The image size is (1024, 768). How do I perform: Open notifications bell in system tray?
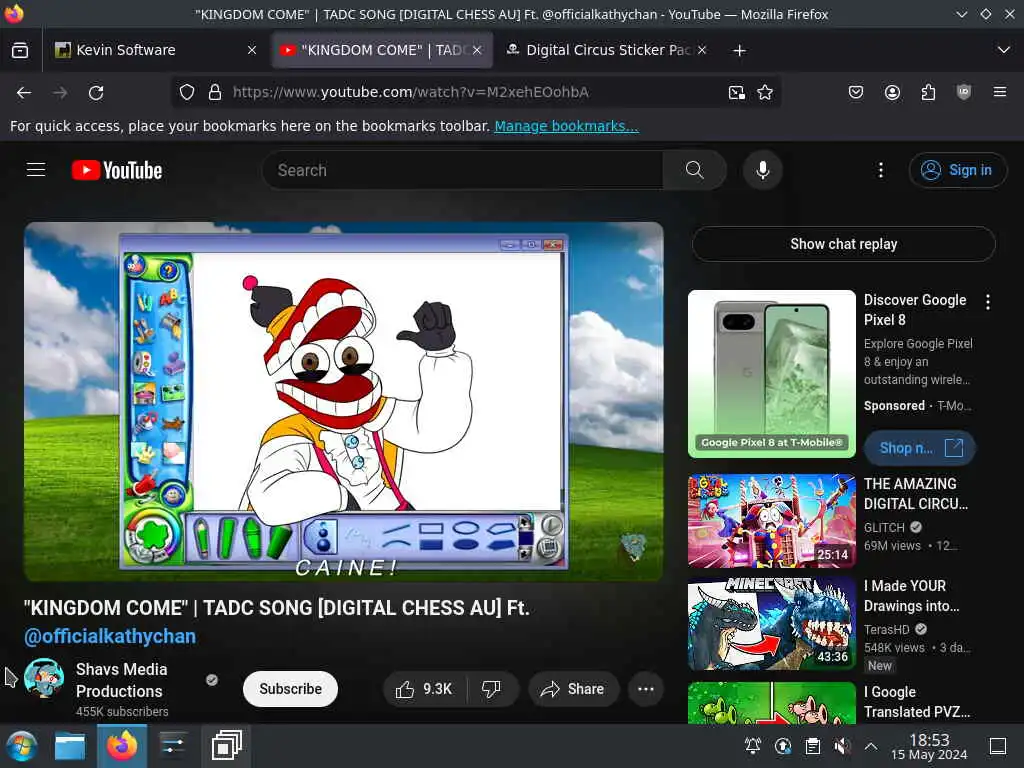pos(752,746)
